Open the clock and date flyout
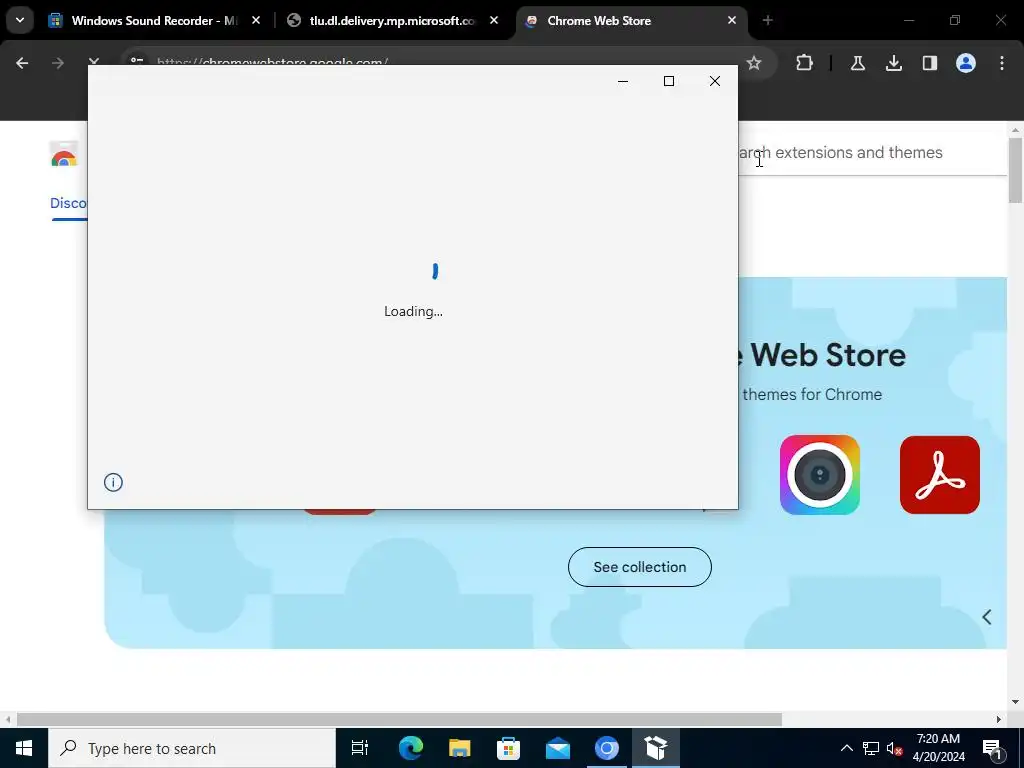Screen dimensions: 1024x768 pos(939,748)
